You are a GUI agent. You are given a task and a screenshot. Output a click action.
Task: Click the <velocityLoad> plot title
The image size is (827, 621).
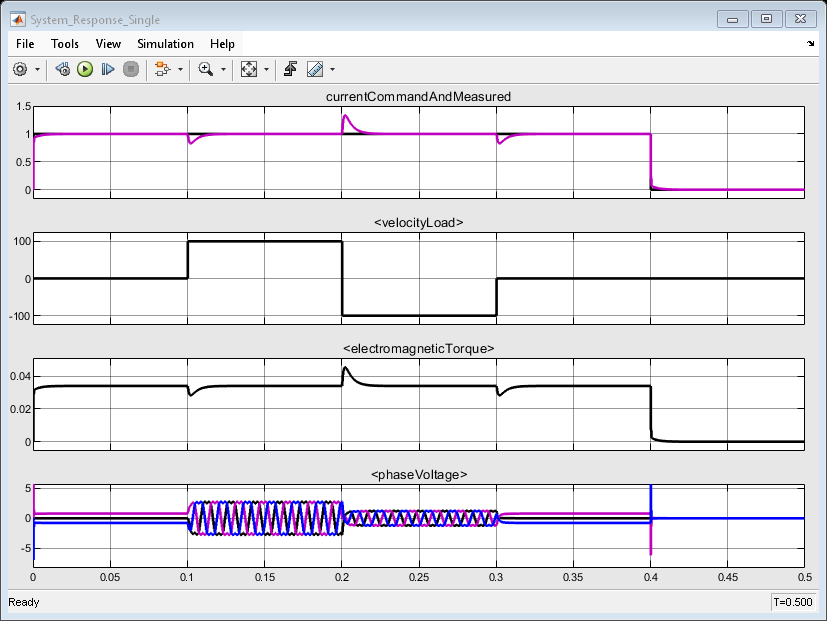418,223
